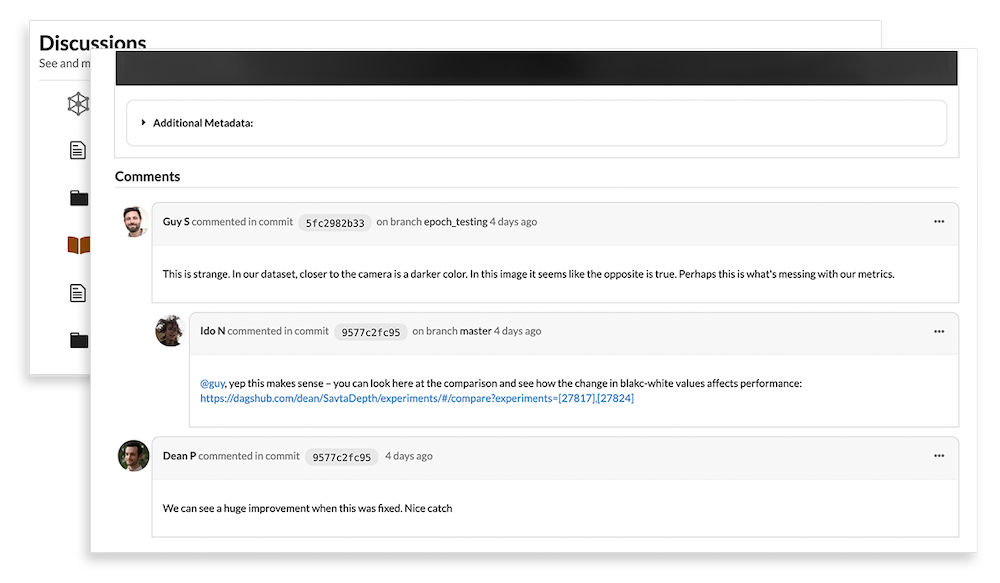Open the lower document icon in the sidebar
This screenshot has width=1000, height=583.
[x=78, y=293]
